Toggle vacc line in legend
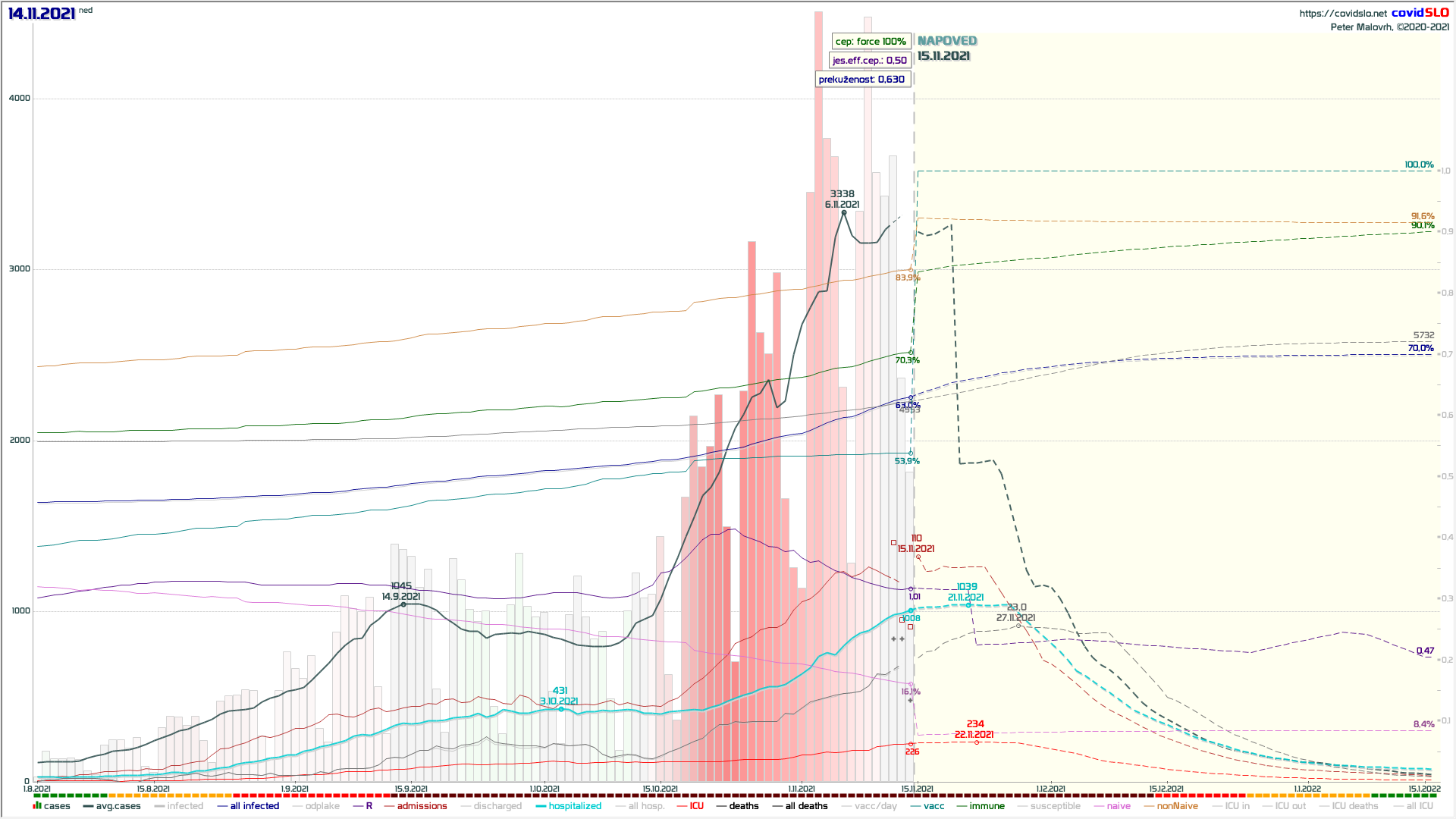The width and height of the screenshot is (1456, 819). point(934,806)
